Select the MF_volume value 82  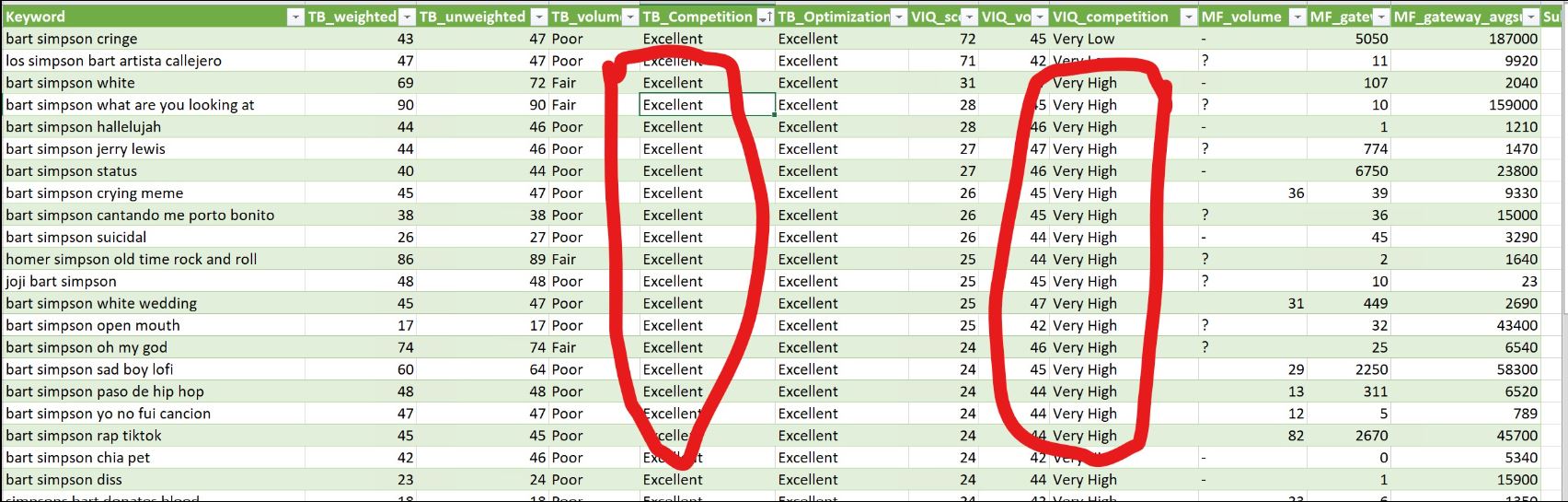(x=1252, y=437)
